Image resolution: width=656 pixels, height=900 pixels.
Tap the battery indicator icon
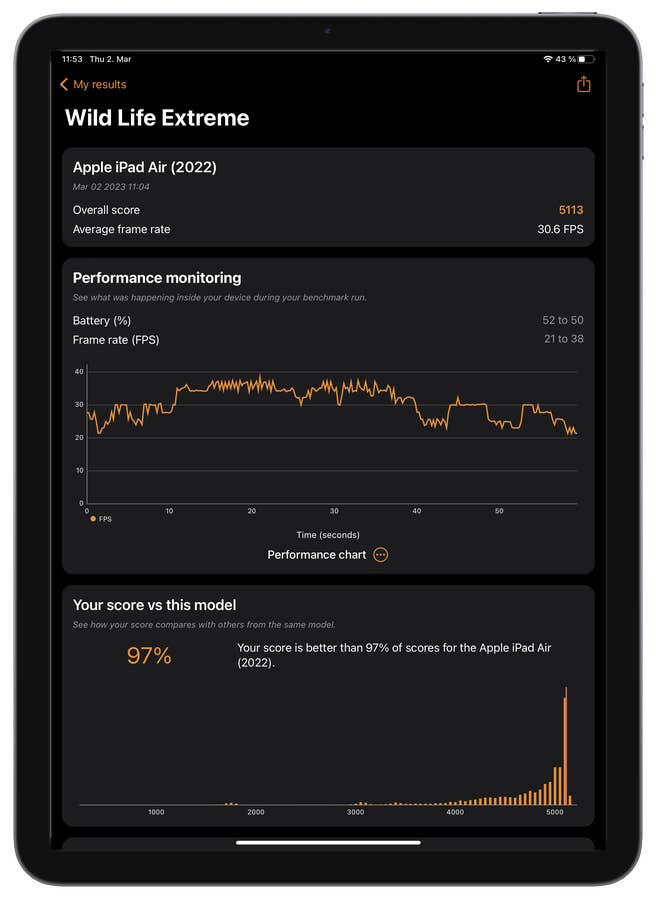tap(585, 60)
